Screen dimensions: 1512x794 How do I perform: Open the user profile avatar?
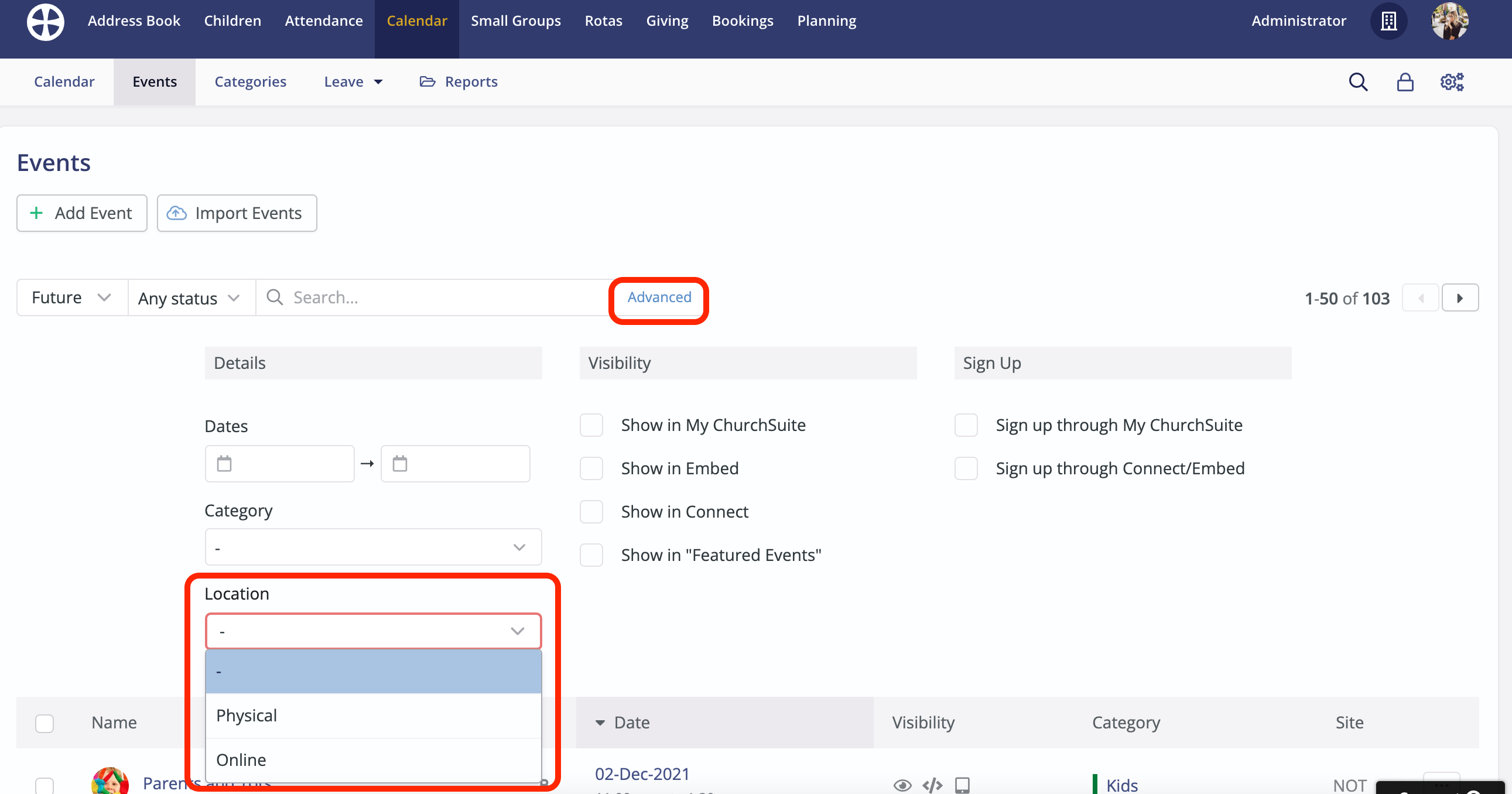(1449, 21)
